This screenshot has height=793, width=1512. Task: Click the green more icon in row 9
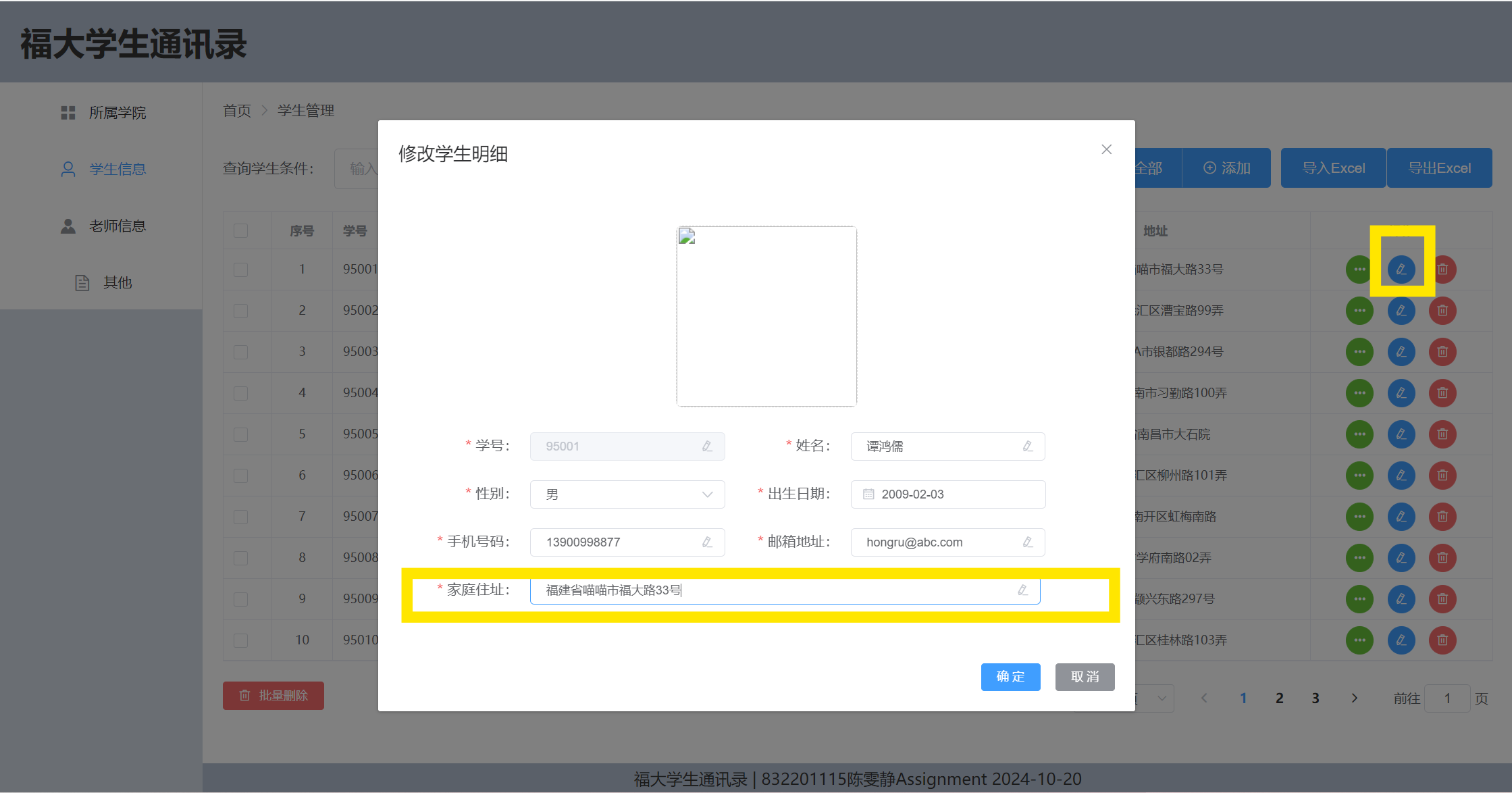[x=1359, y=599]
